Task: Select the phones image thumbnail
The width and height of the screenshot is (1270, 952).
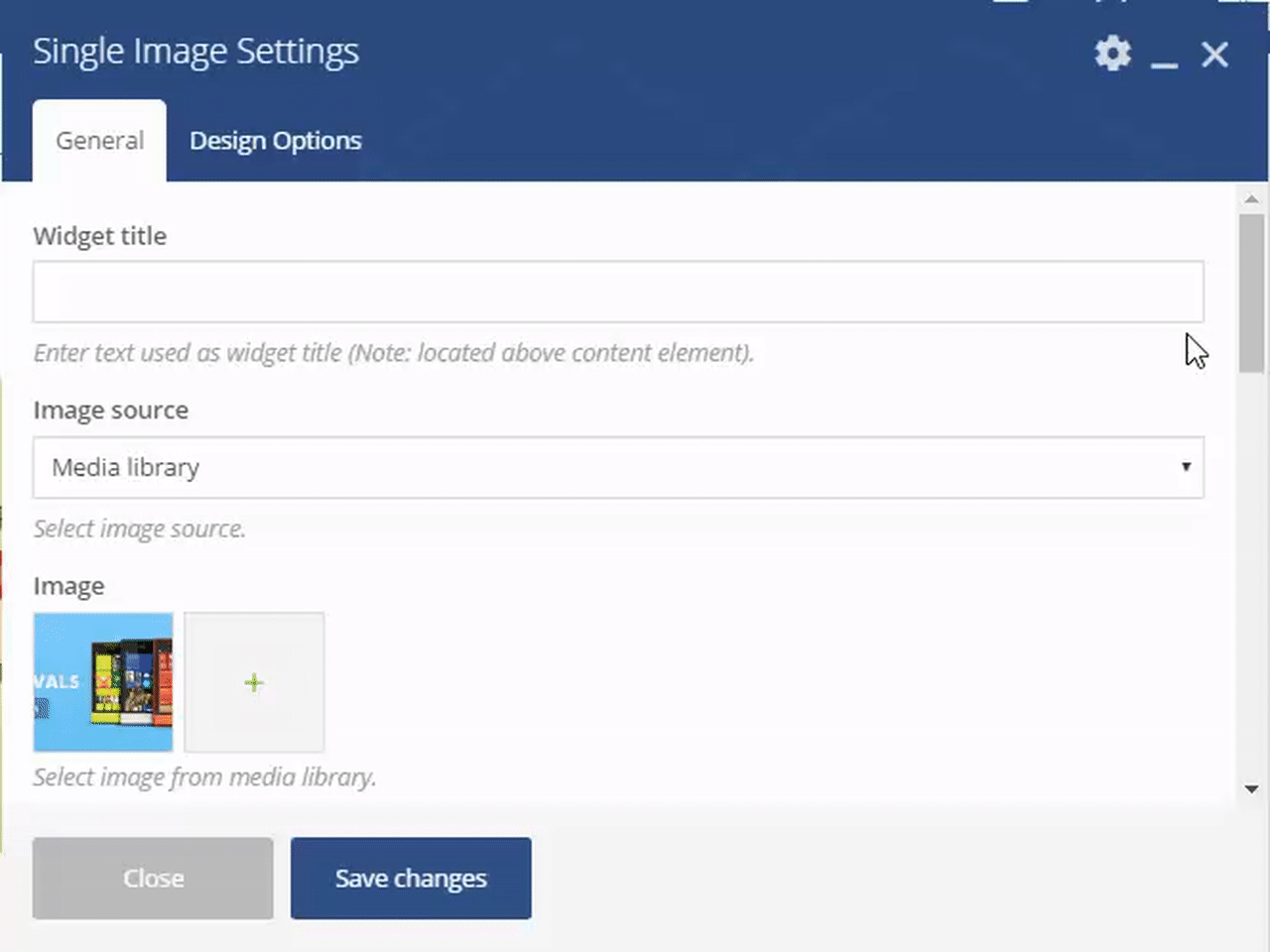Action: point(103,682)
